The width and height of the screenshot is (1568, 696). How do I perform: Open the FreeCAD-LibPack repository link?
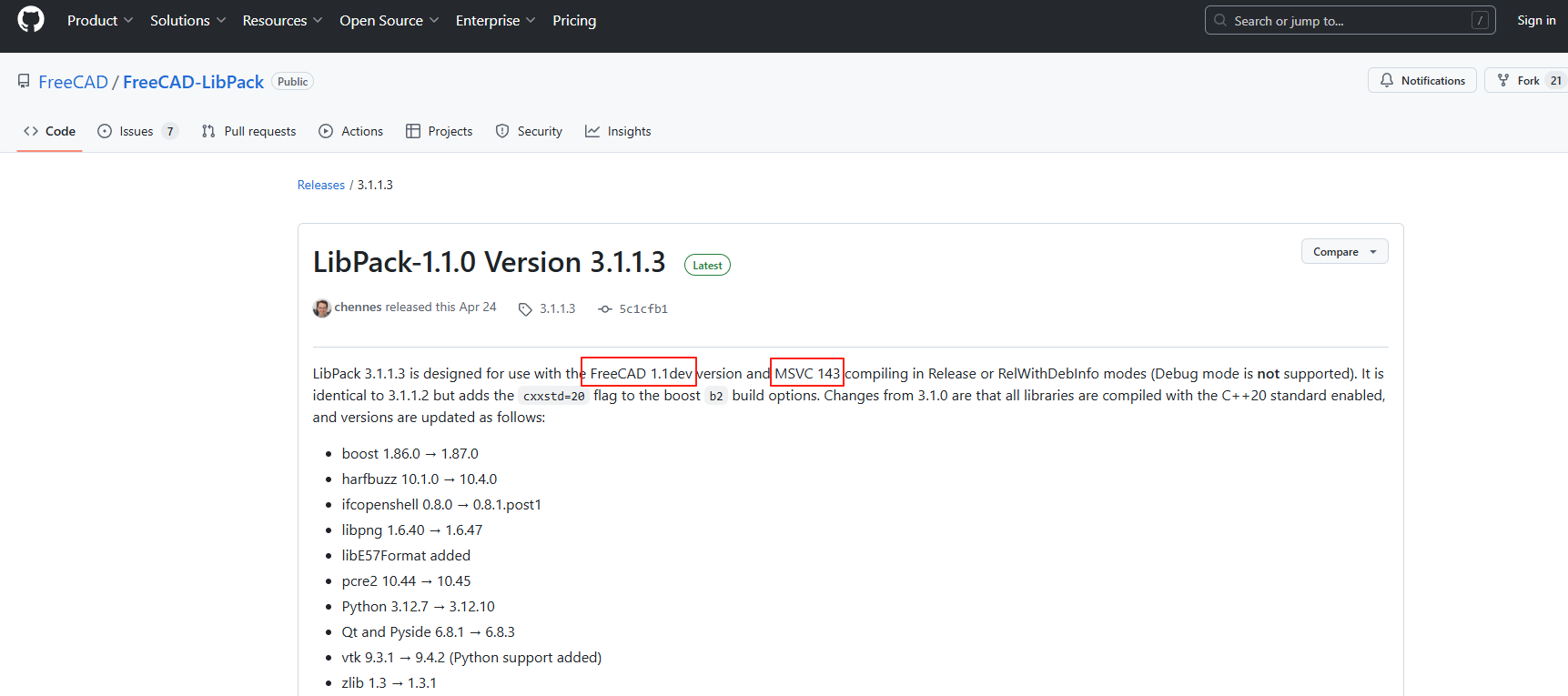[193, 82]
